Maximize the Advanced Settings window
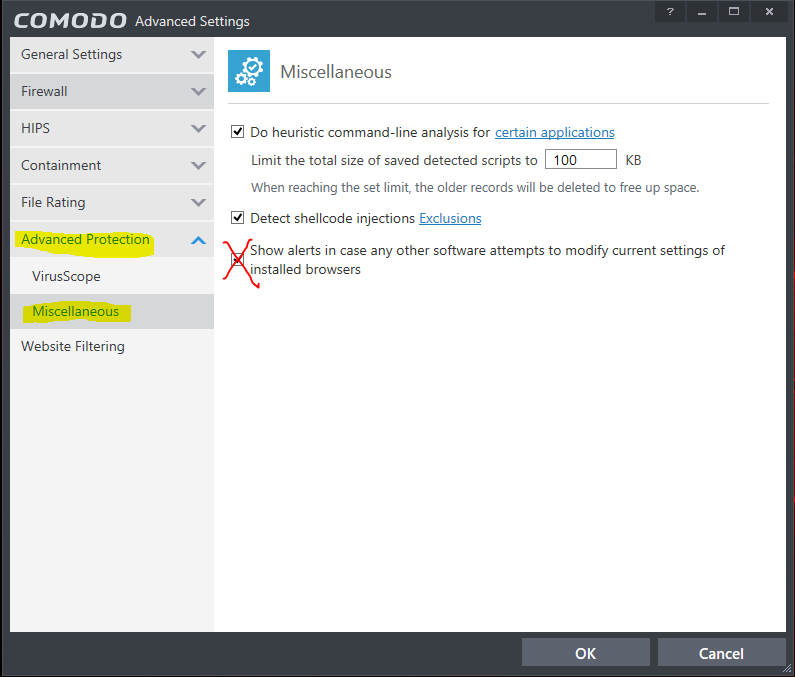The image size is (795, 677). click(x=734, y=12)
